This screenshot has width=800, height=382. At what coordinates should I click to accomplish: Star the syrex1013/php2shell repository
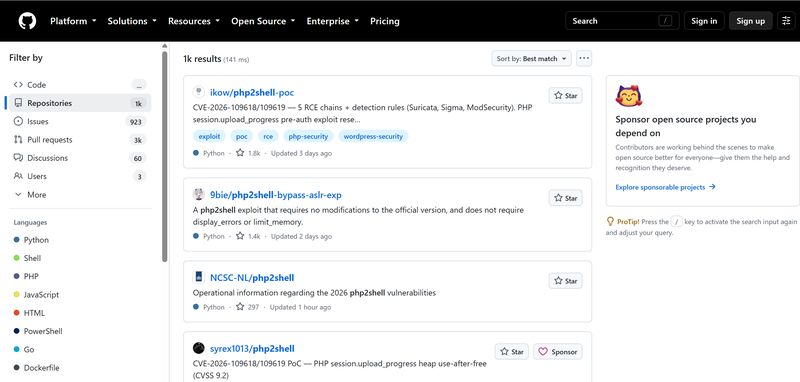512,351
